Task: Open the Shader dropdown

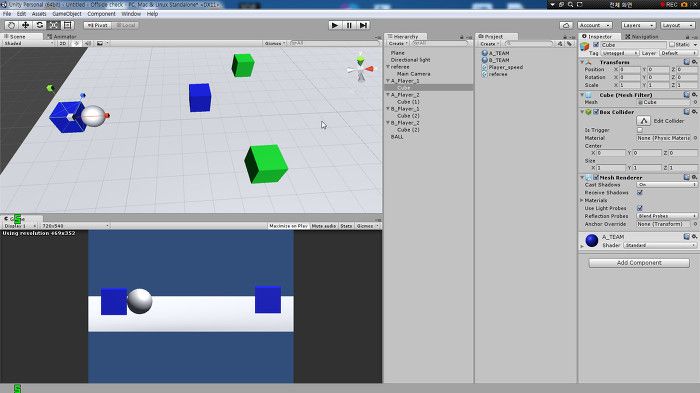Action: [x=659, y=245]
